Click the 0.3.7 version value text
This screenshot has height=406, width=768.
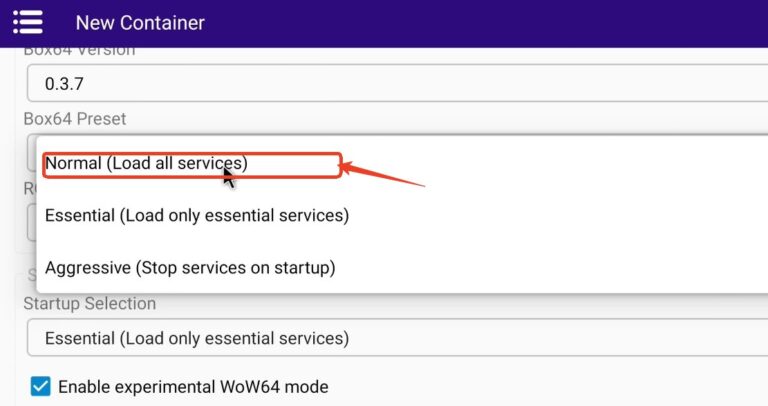coord(63,83)
